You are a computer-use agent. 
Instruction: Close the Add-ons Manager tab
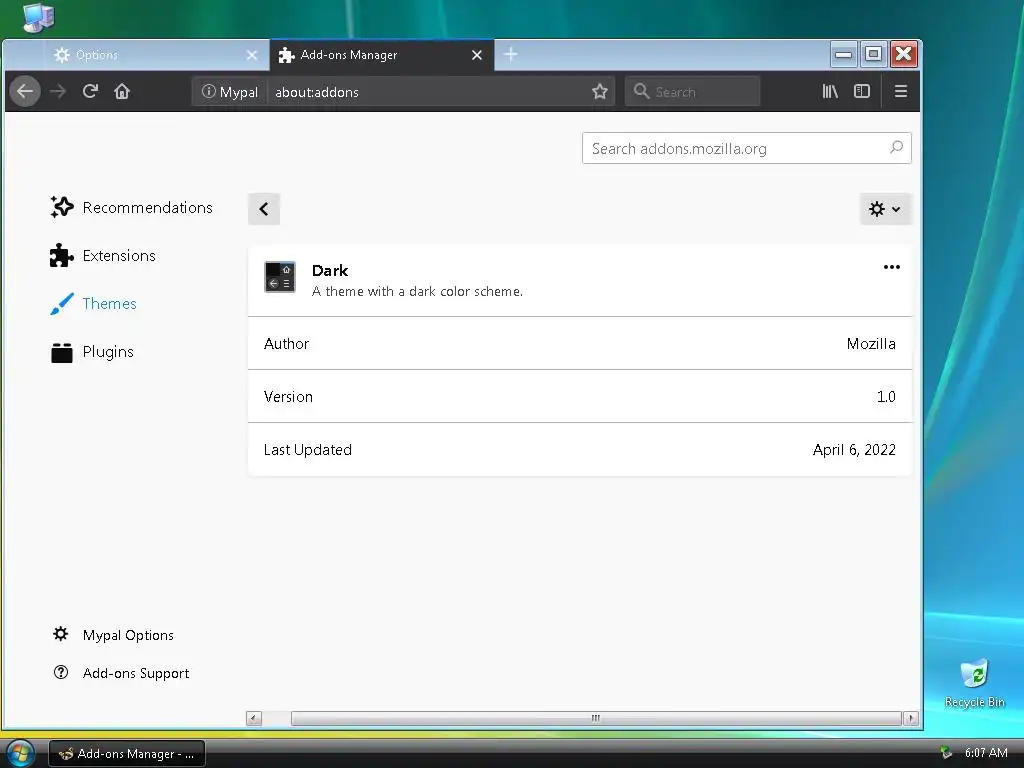click(x=477, y=56)
